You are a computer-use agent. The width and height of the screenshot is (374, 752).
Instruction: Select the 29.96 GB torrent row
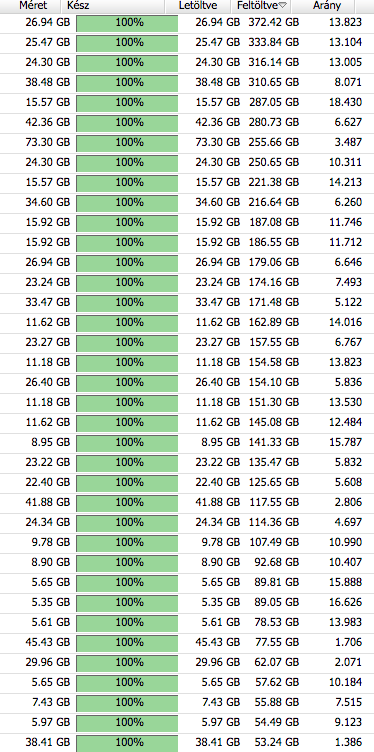tap(187, 662)
